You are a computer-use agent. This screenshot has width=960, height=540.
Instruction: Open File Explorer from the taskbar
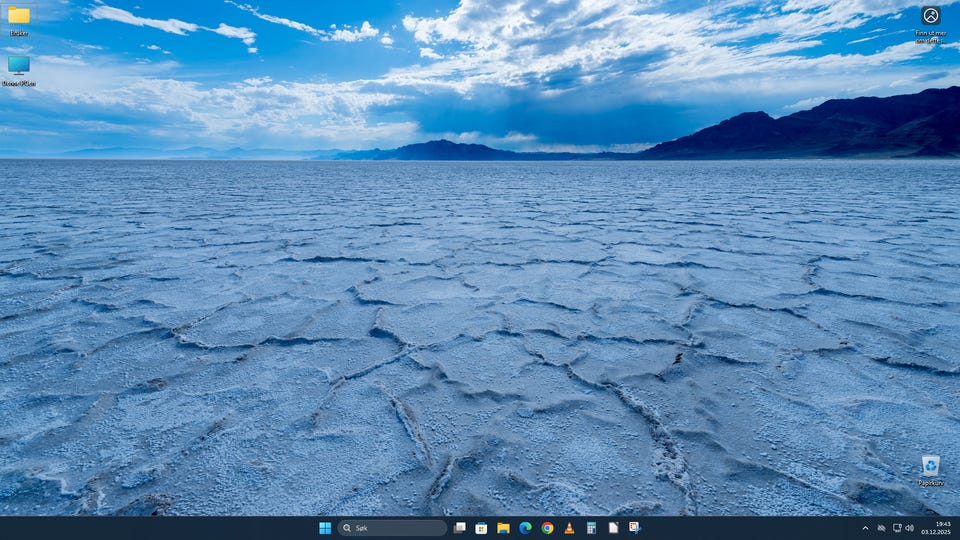coord(503,528)
